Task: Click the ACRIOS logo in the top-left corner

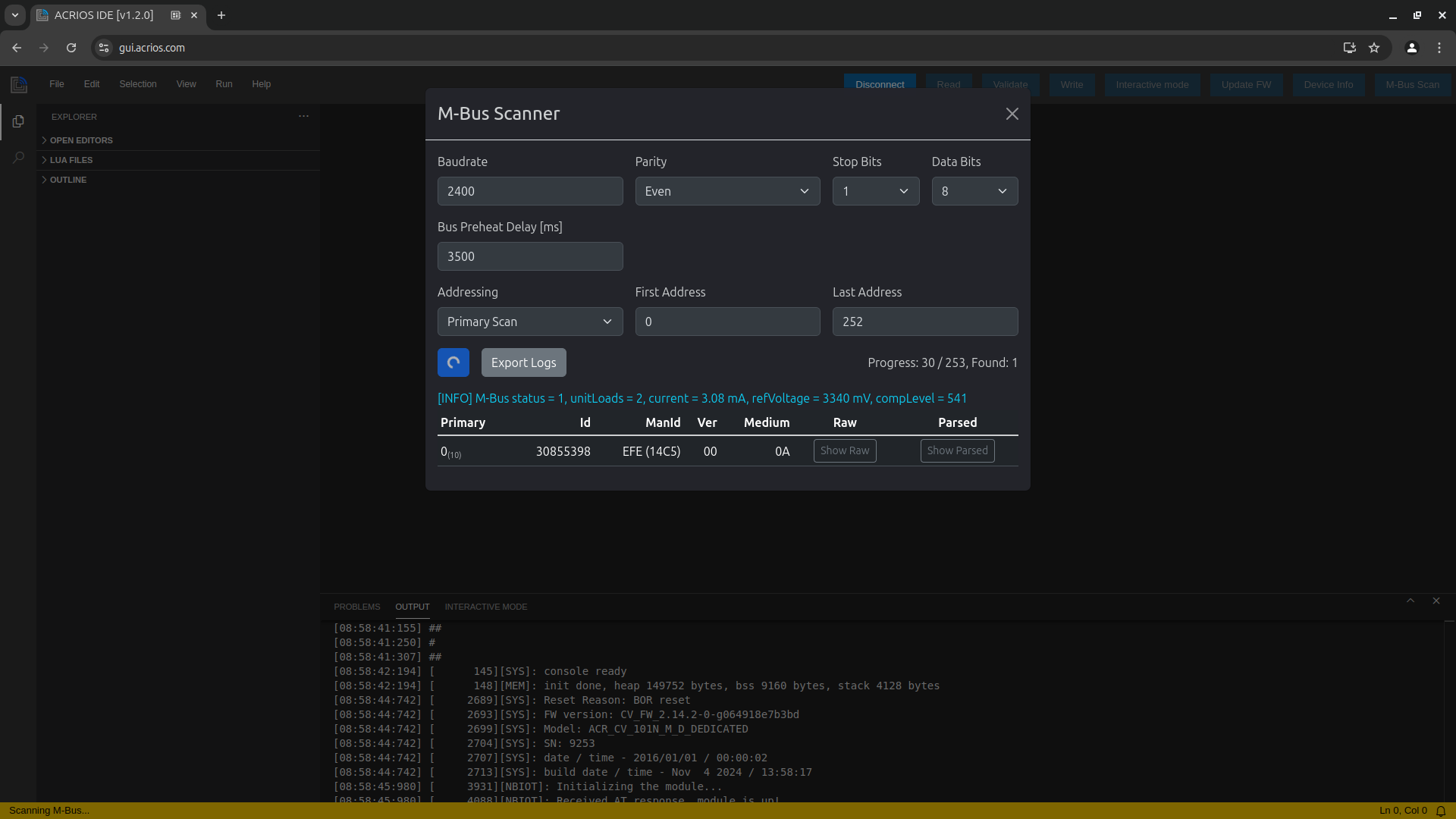Action: (18, 84)
